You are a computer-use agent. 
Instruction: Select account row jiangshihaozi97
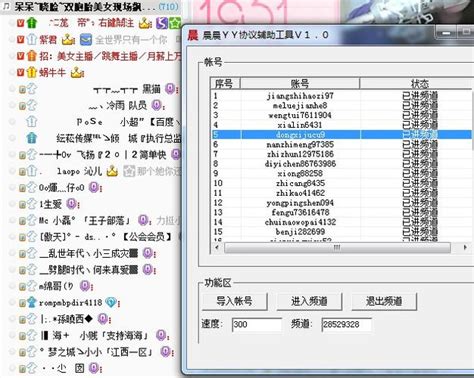pyautogui.click(x=341, y=96)
